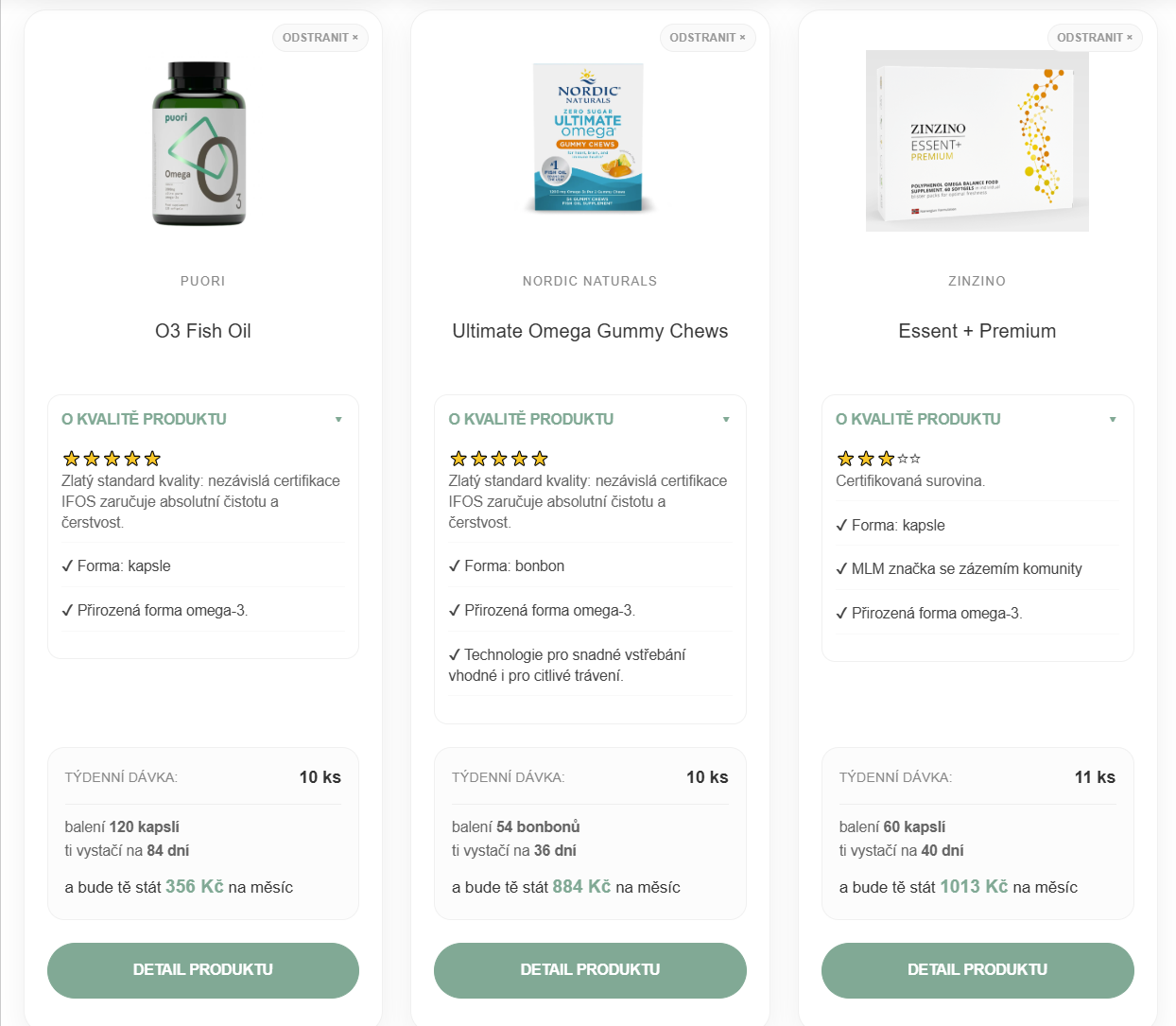Collapse the quality section on Nordic Naturals card
This screenshot has height=1026, width=1176.
tap(726, 418)
